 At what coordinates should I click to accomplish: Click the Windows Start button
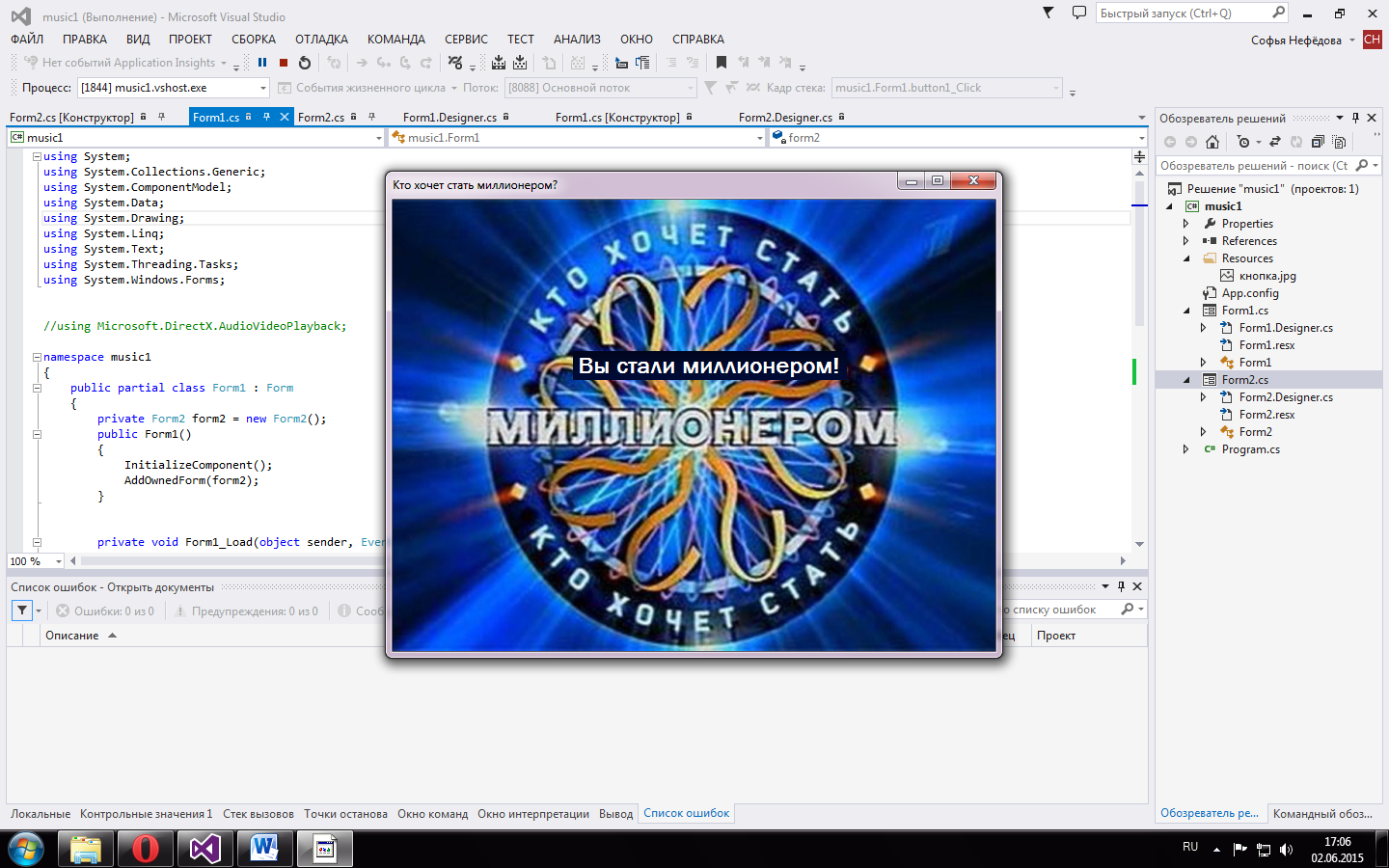point(26,849)
